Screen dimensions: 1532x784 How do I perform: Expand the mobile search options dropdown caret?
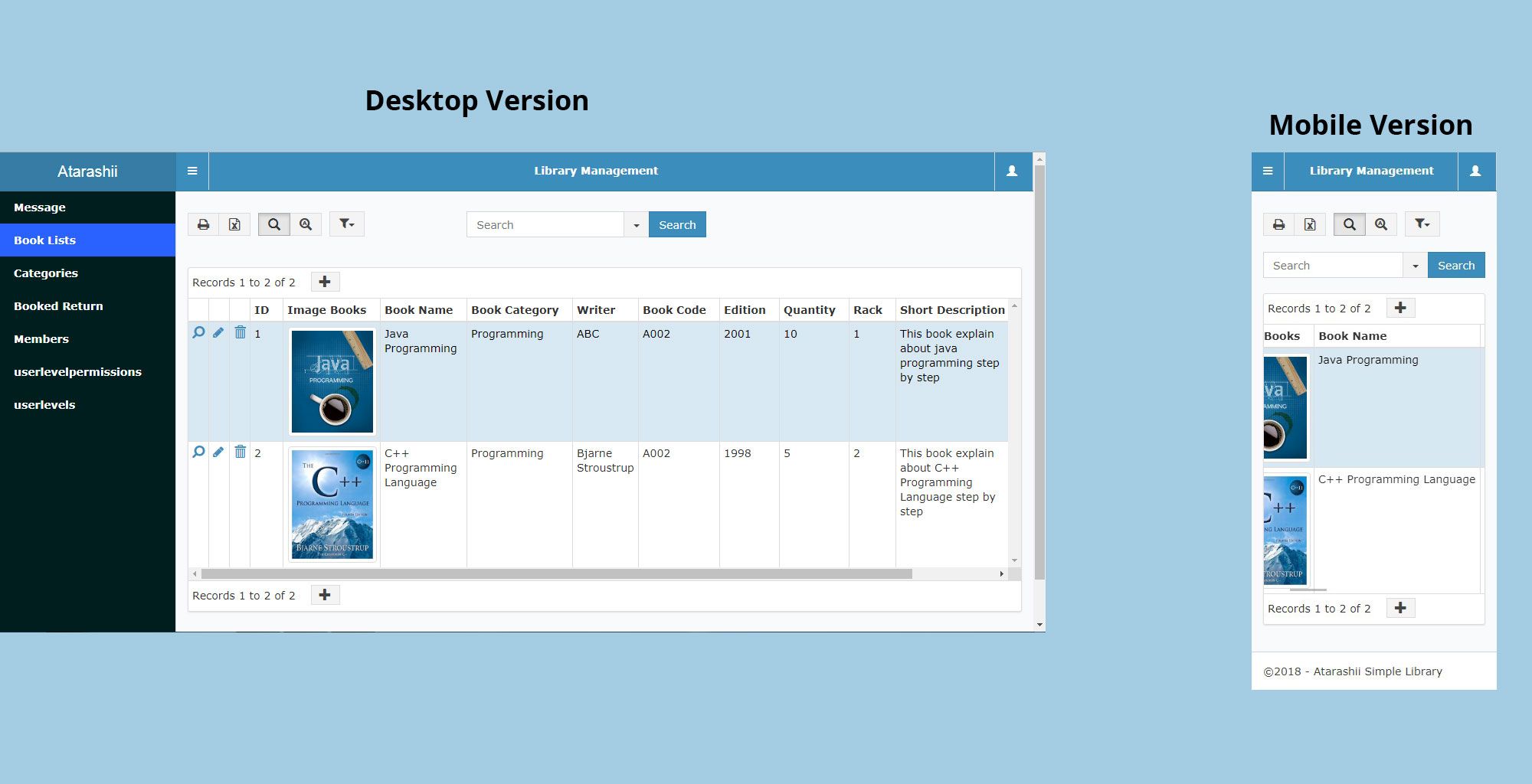[1415, 266]
